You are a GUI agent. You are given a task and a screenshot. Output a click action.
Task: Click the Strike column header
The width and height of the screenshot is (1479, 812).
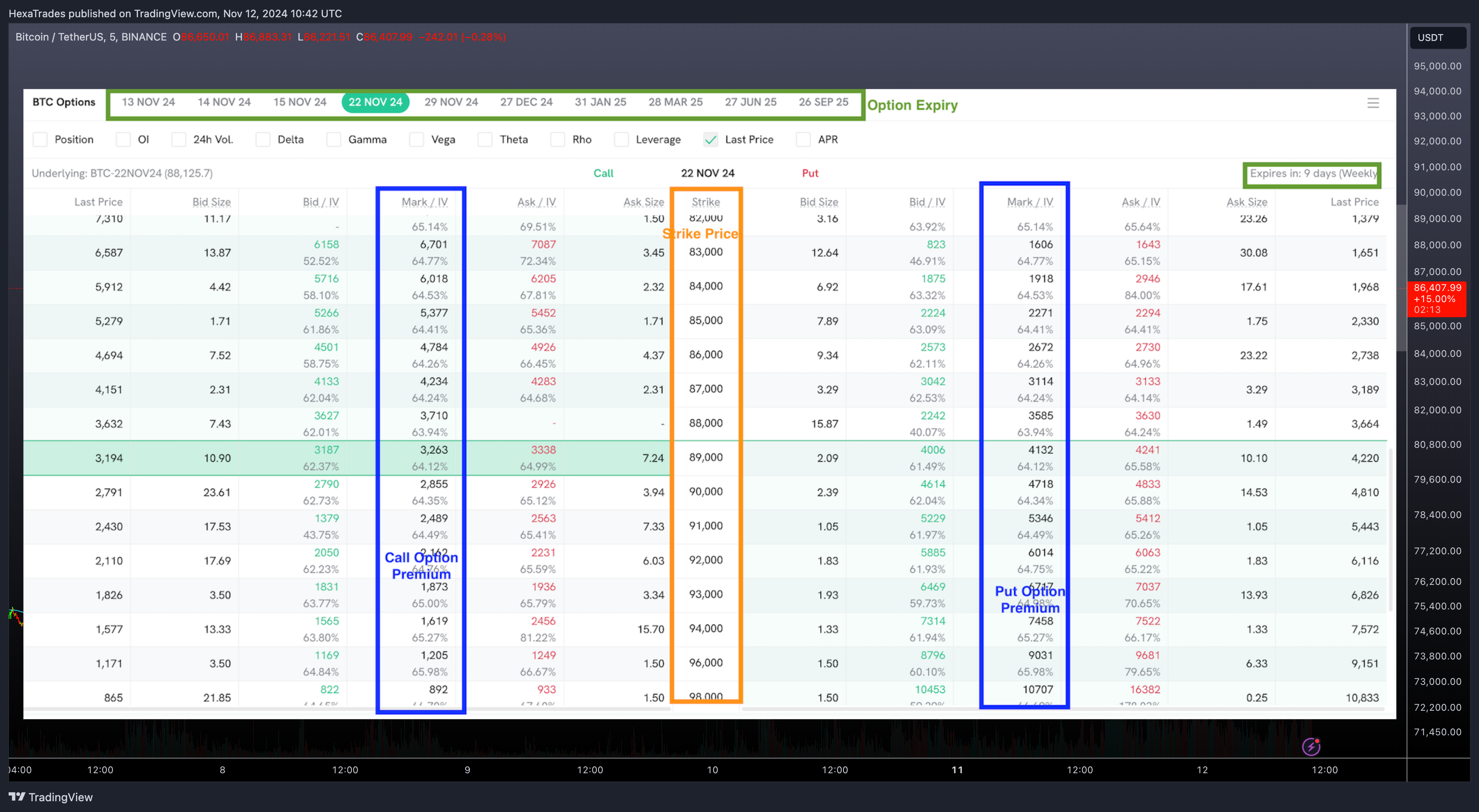[x=705, y=202]
